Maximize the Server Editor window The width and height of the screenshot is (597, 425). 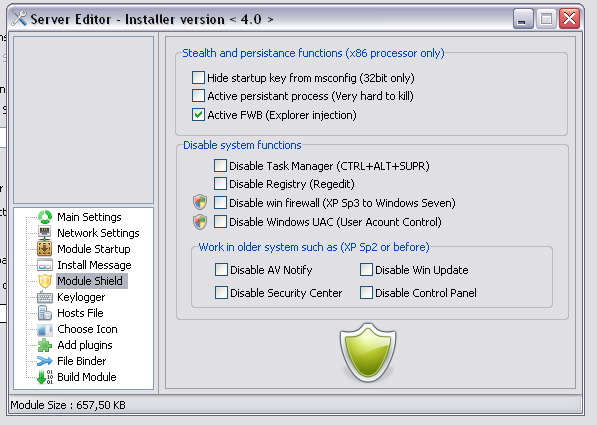[x=546, y=18]
